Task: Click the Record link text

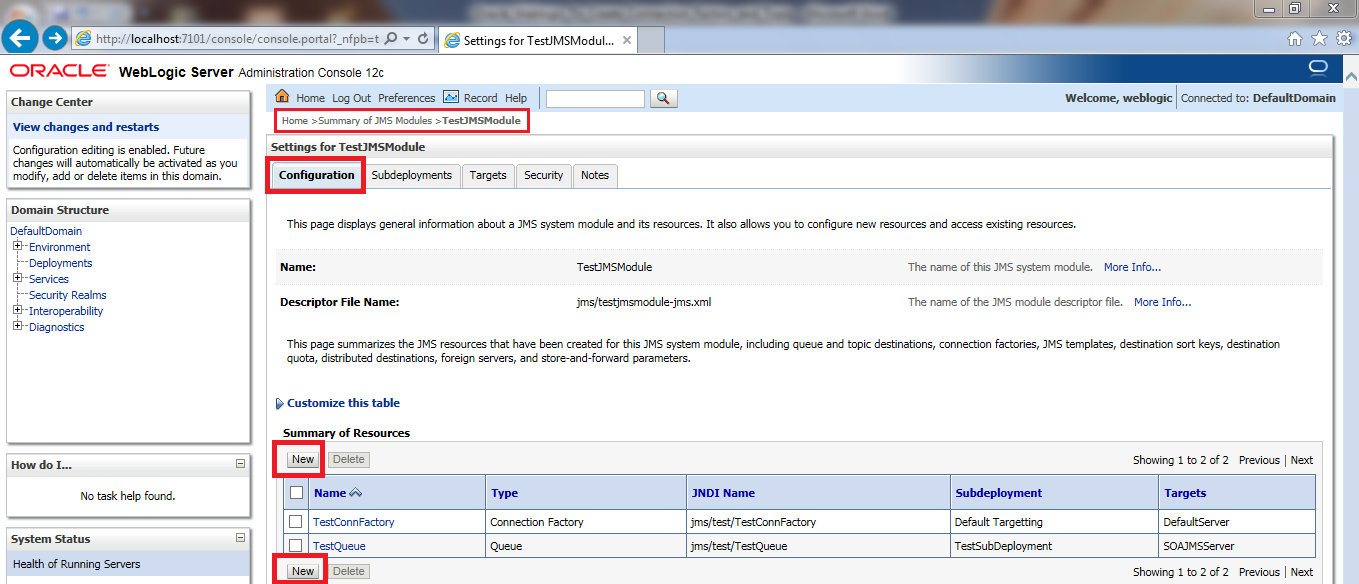Action: pos(480,98)
